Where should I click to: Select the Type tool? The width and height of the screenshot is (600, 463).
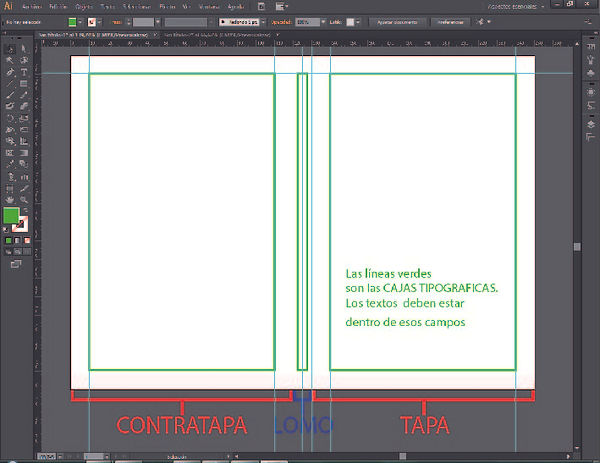tap(24, 72)
